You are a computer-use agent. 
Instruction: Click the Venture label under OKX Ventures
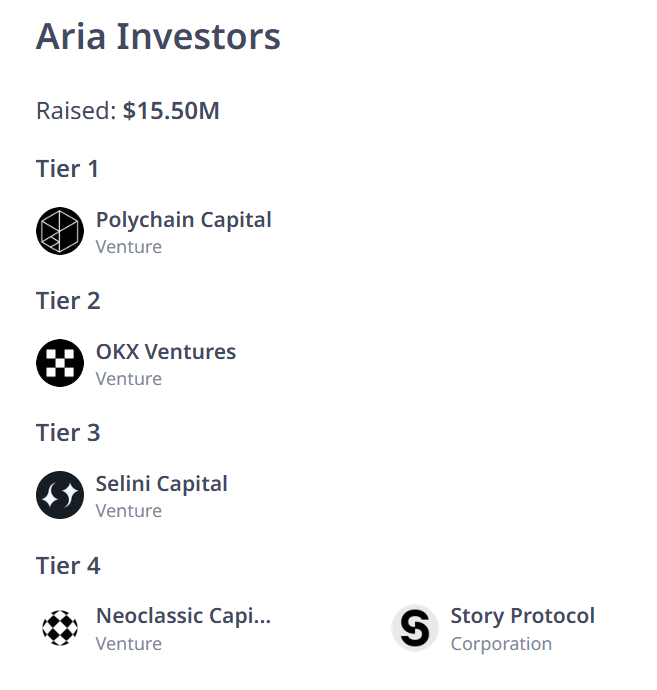tap(128, 379)
